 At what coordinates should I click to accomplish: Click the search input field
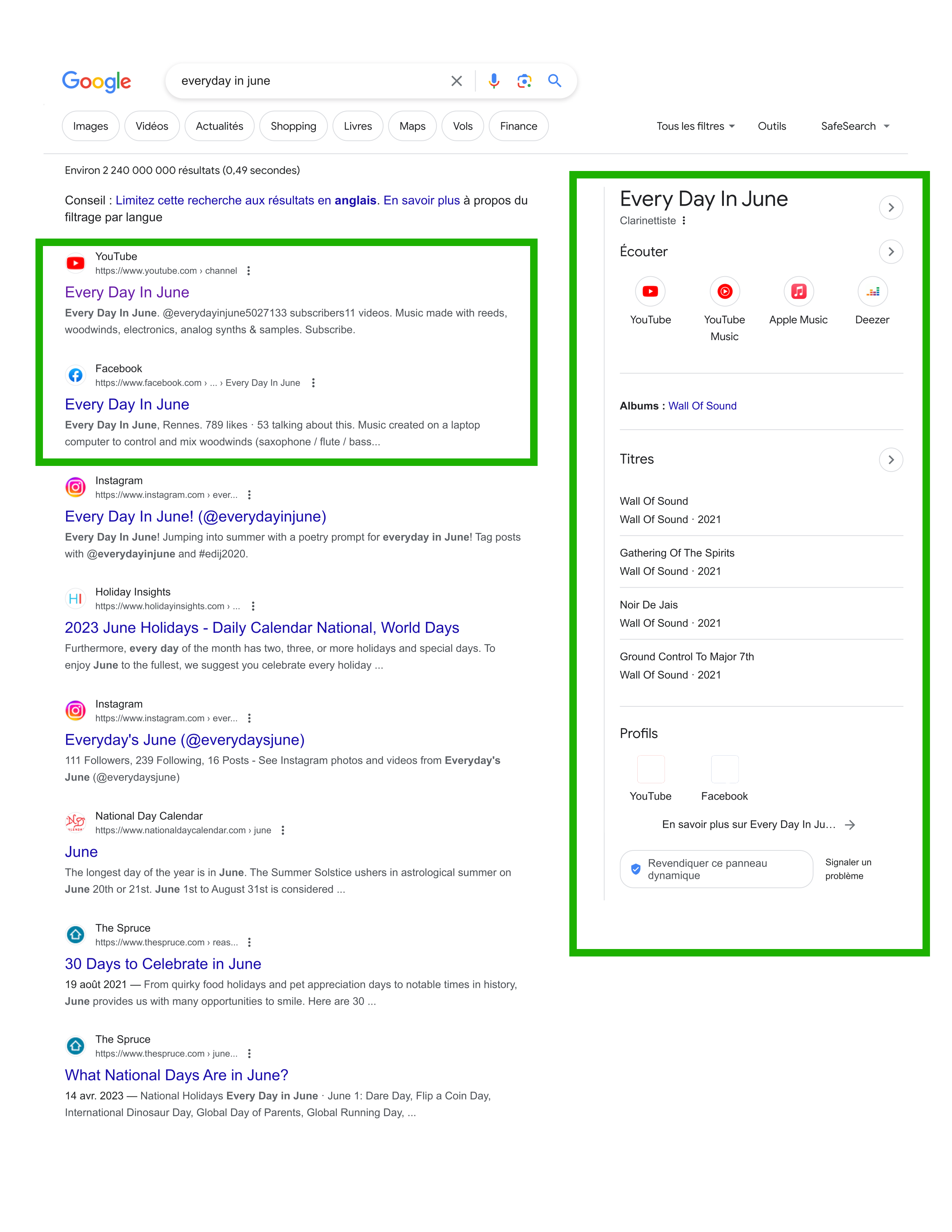click(x=310, y=81)
